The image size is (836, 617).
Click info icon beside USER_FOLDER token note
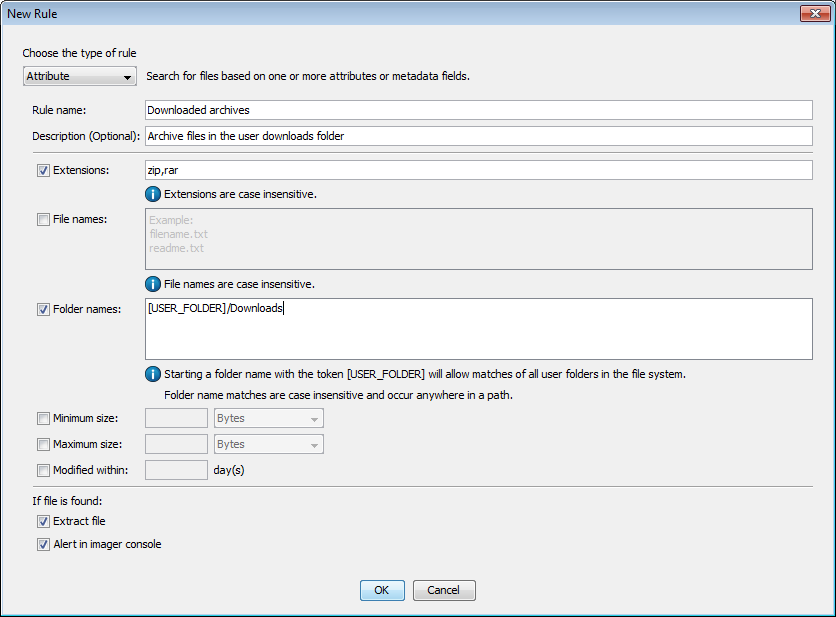(x=153, y=374)
